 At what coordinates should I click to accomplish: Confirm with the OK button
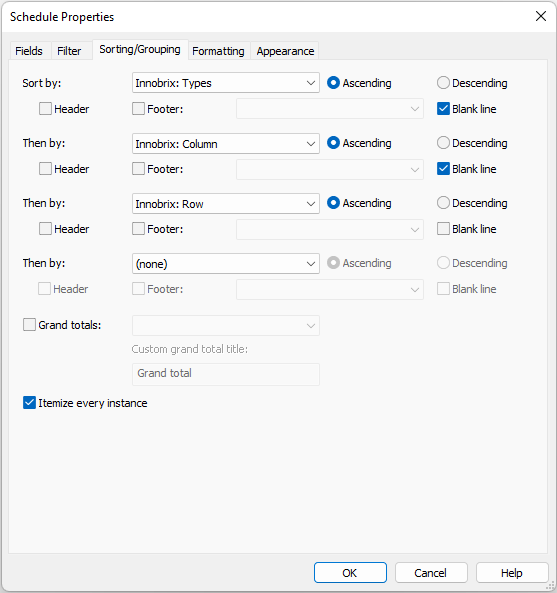click(350, 573)
